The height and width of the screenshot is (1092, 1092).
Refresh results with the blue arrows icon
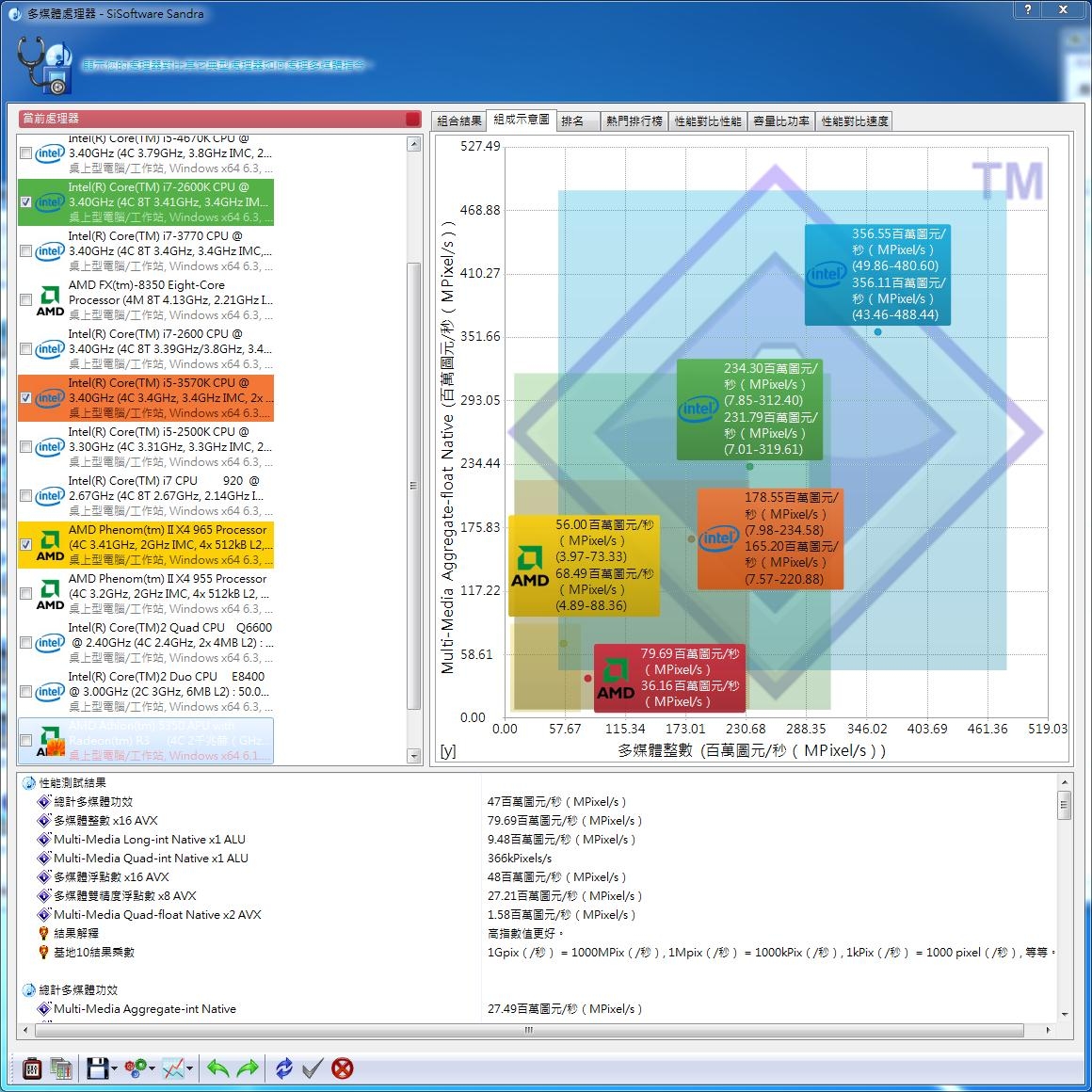click(284, 1068)
